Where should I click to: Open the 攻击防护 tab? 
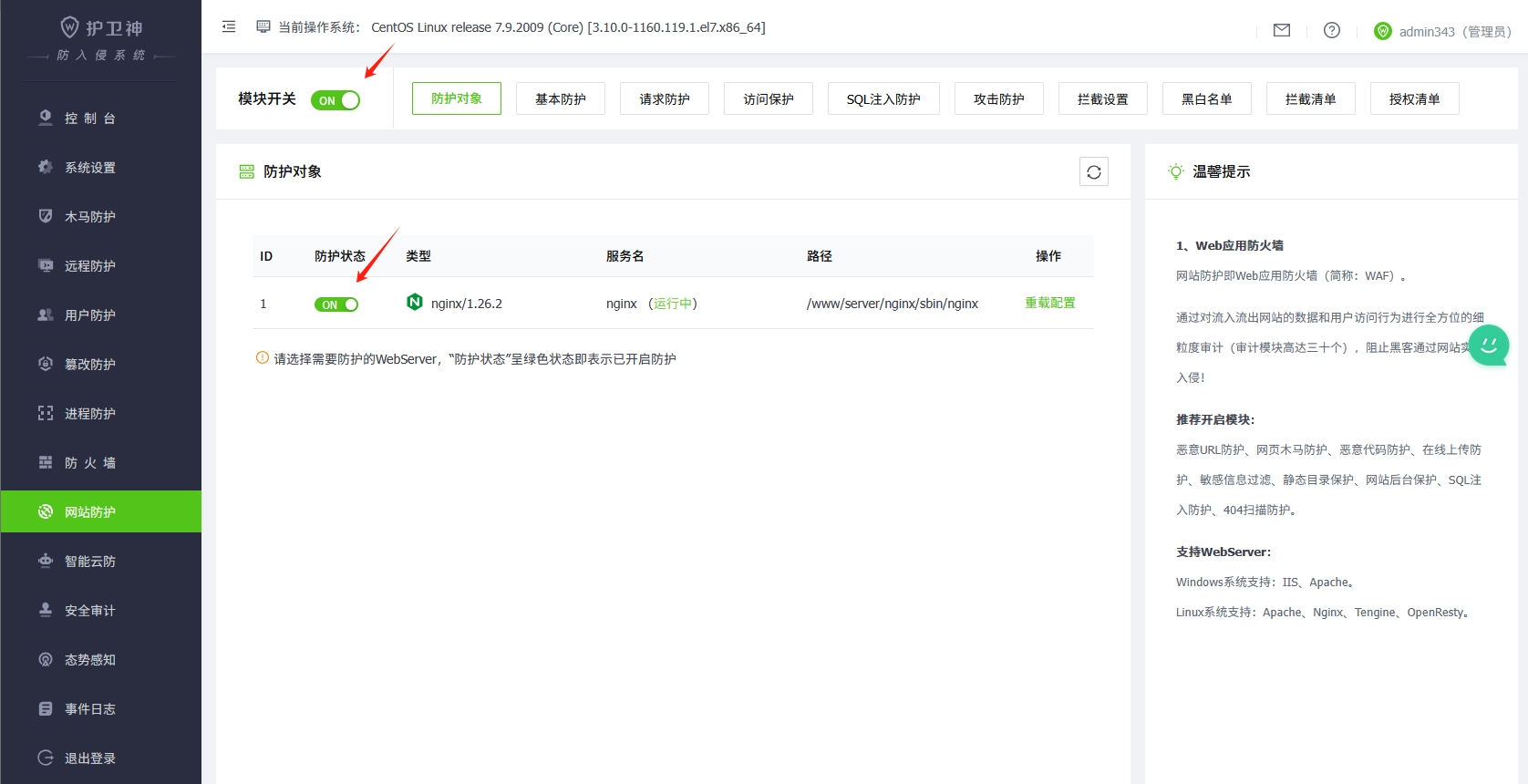(999, 98)
